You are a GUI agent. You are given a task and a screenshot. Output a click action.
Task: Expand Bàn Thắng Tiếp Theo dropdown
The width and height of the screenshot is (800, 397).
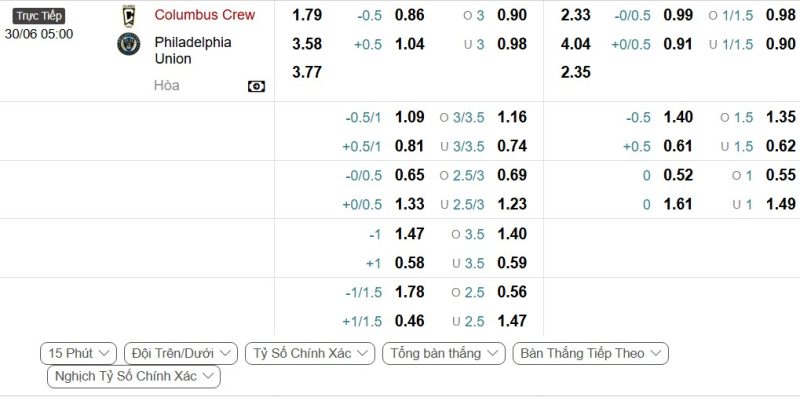point(591,353)
